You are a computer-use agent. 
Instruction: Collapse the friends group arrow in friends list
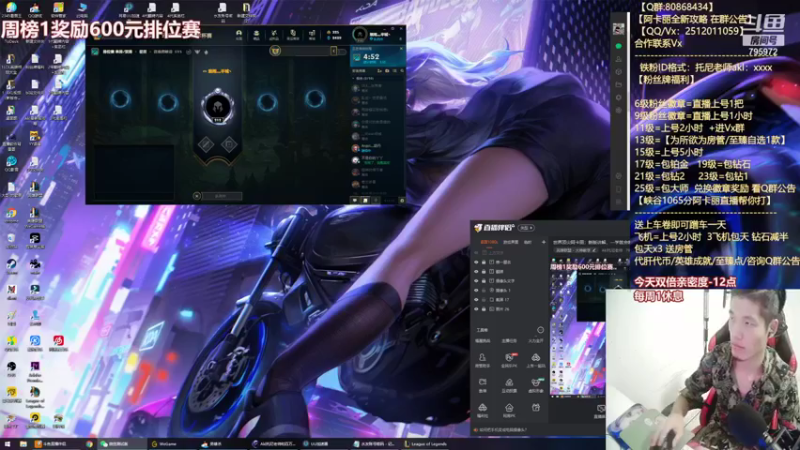[354, 79]
